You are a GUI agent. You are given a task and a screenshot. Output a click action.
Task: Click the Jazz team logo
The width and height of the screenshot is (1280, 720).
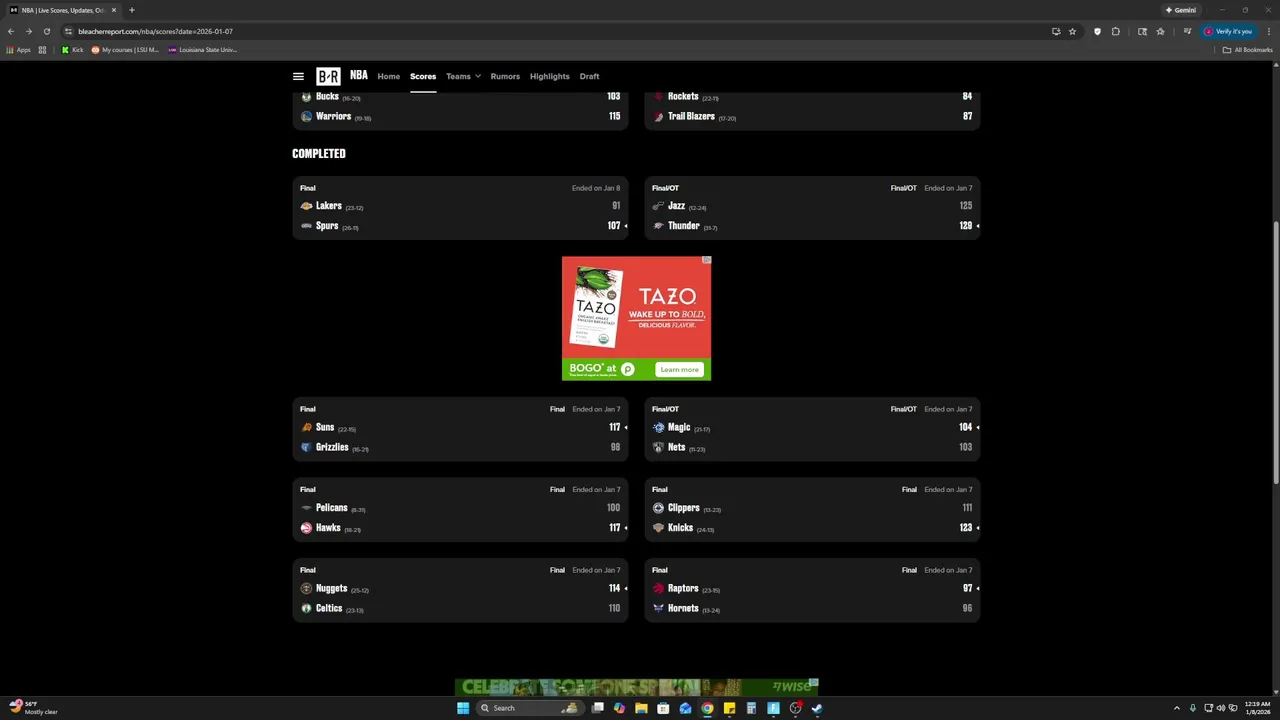(x=658, y=206)
